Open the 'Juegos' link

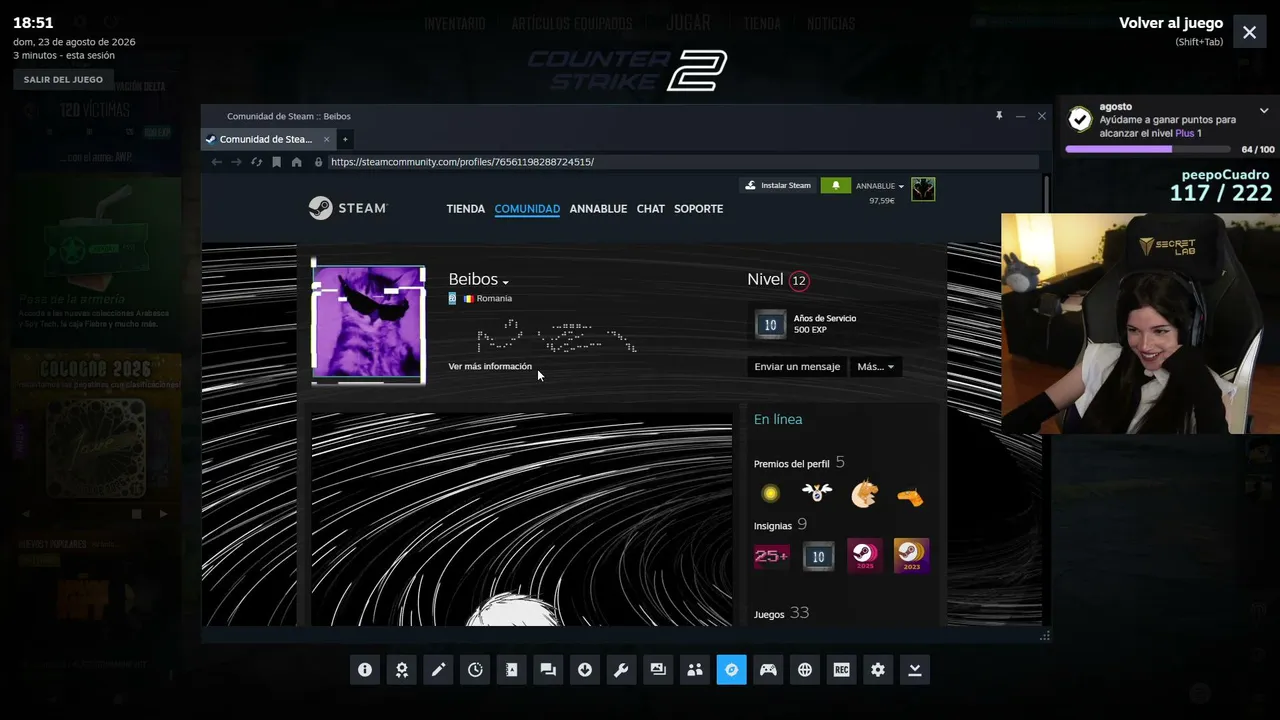[x=769, y=614]
